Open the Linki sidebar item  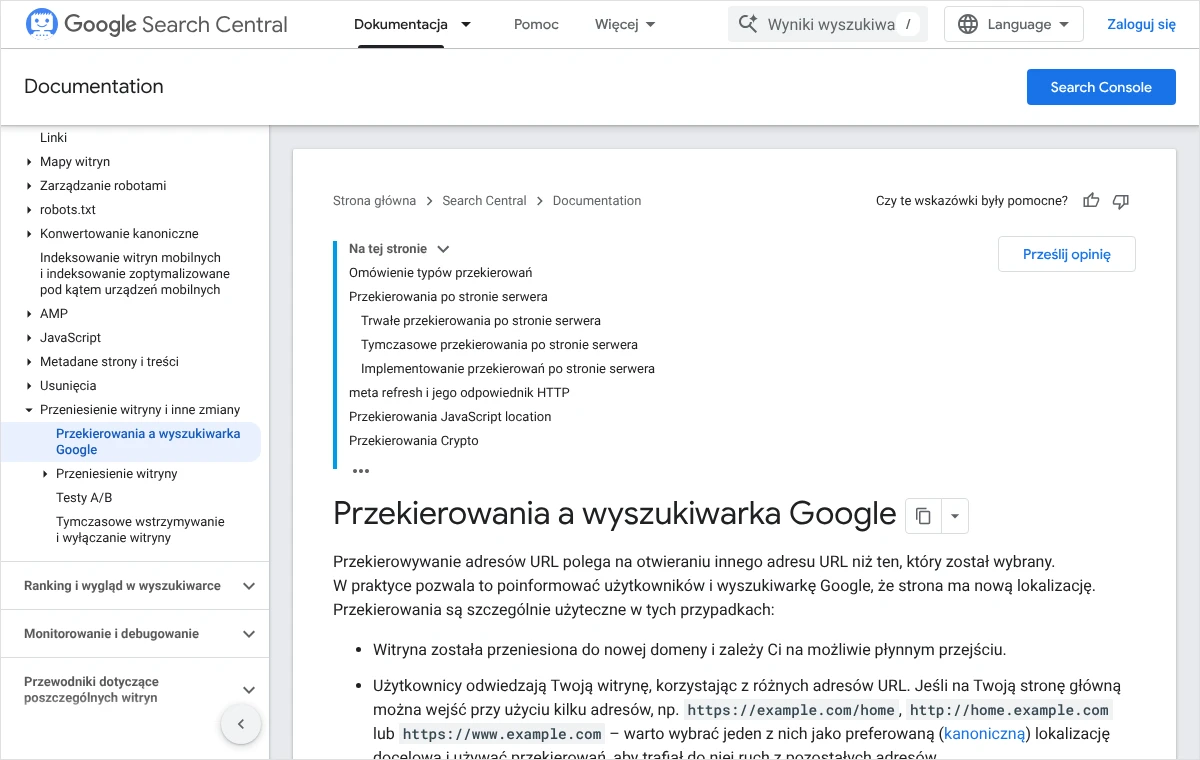coord(54,138)
